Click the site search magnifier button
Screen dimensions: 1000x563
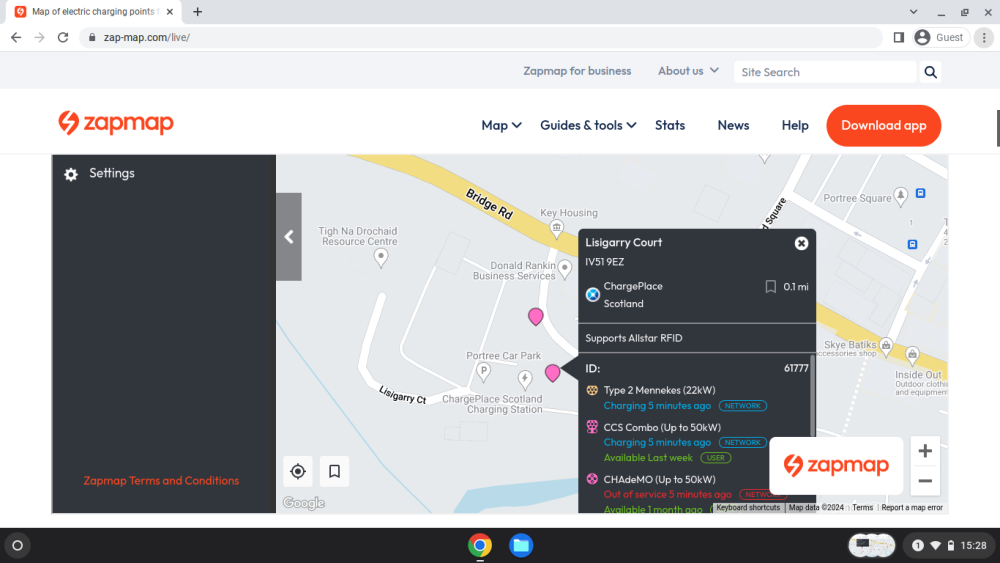click(x=930, y=72)
